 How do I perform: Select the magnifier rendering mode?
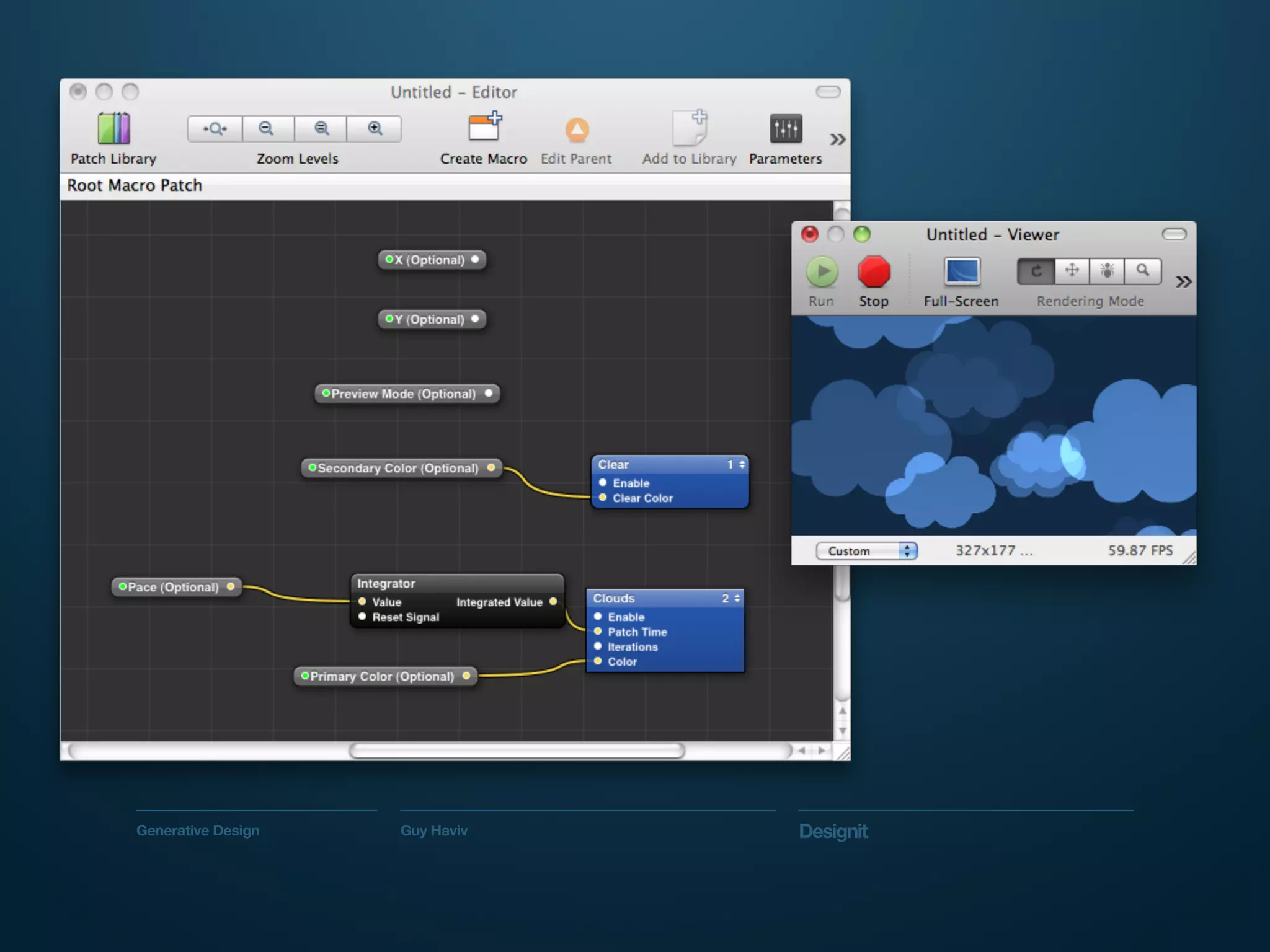pos(1143,271)
